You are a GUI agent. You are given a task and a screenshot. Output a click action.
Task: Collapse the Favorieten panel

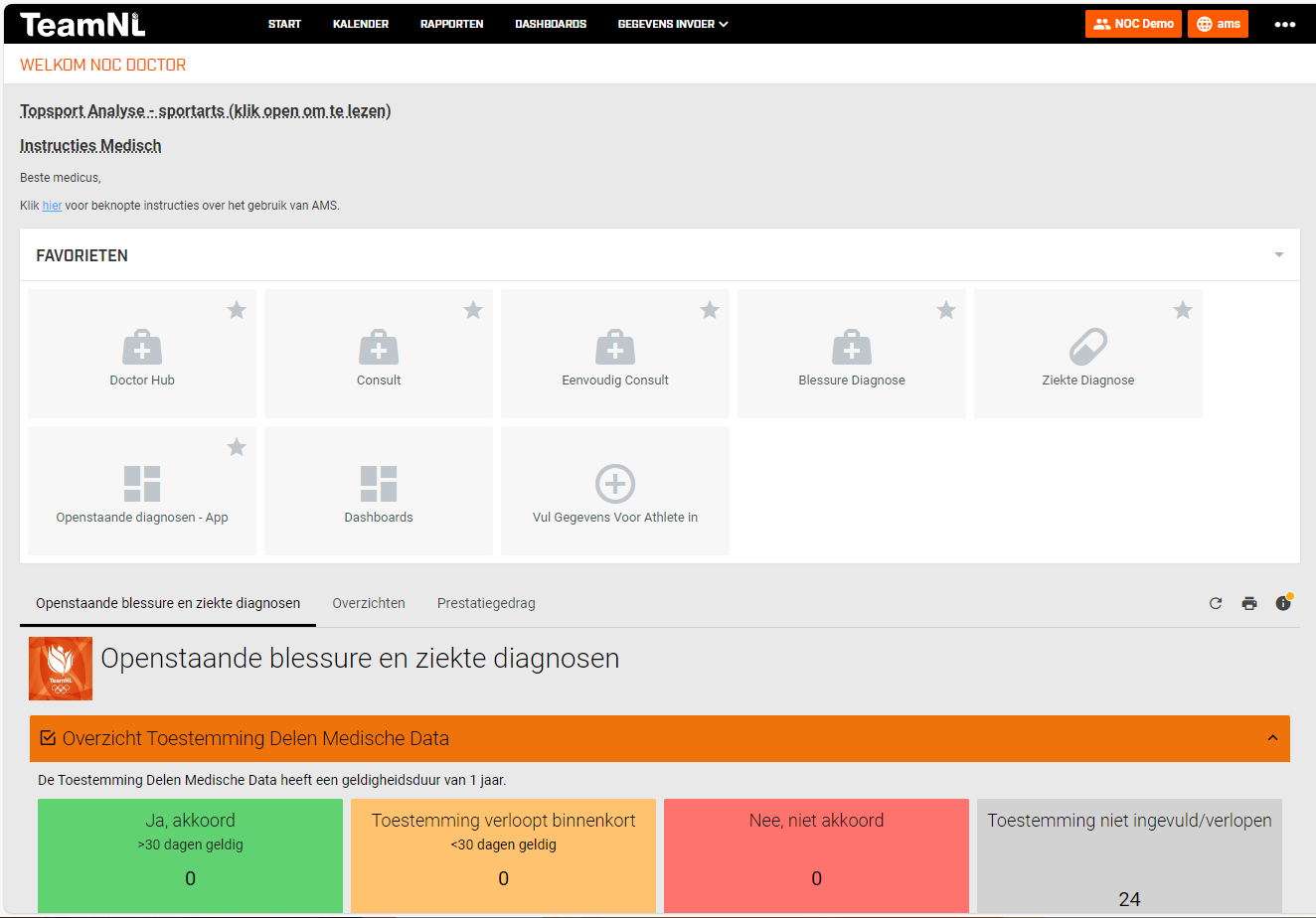pyautogui.click(x=1279, y=255)
